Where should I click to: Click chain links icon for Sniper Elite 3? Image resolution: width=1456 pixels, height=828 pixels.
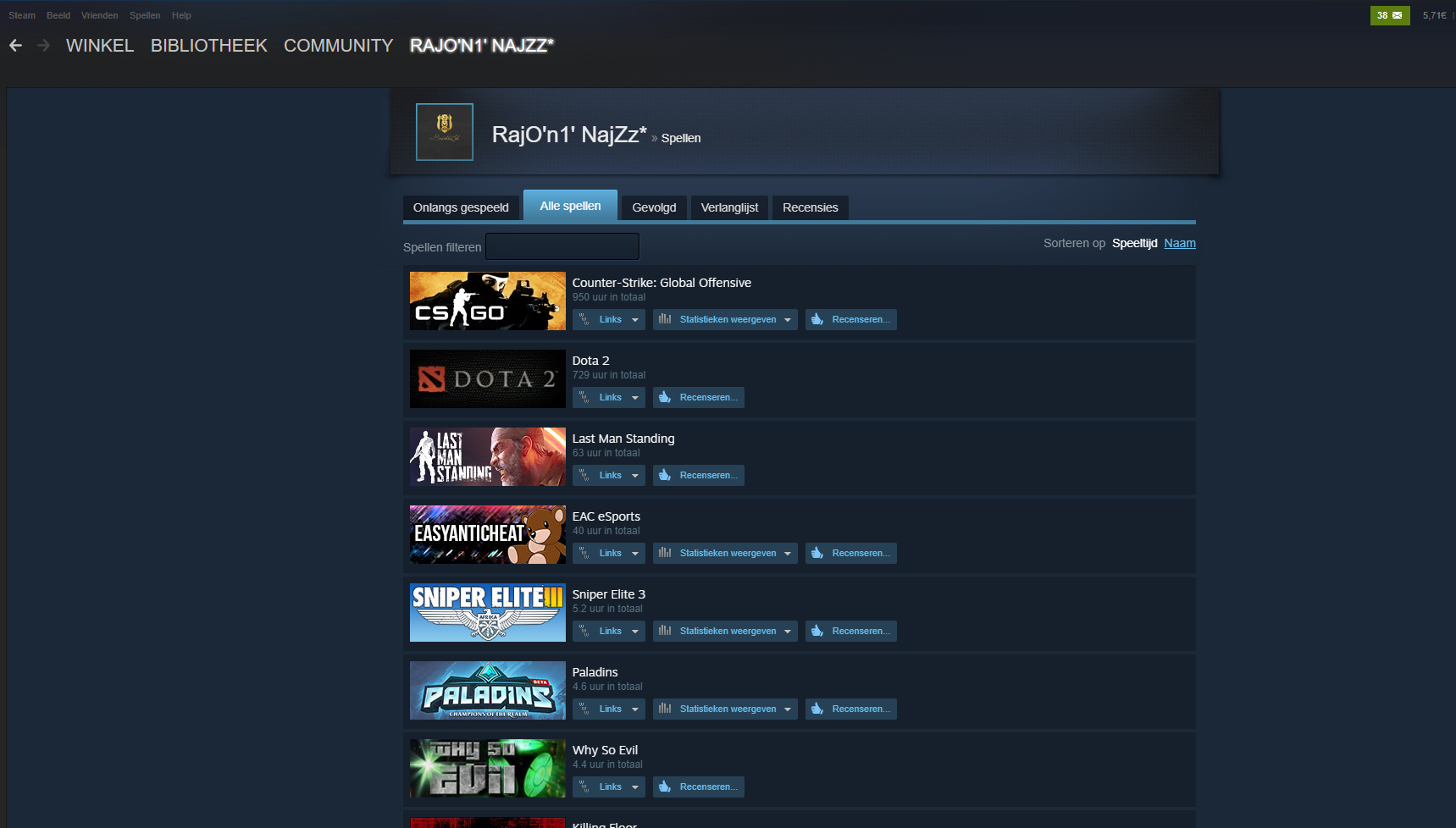click(584, 631)
